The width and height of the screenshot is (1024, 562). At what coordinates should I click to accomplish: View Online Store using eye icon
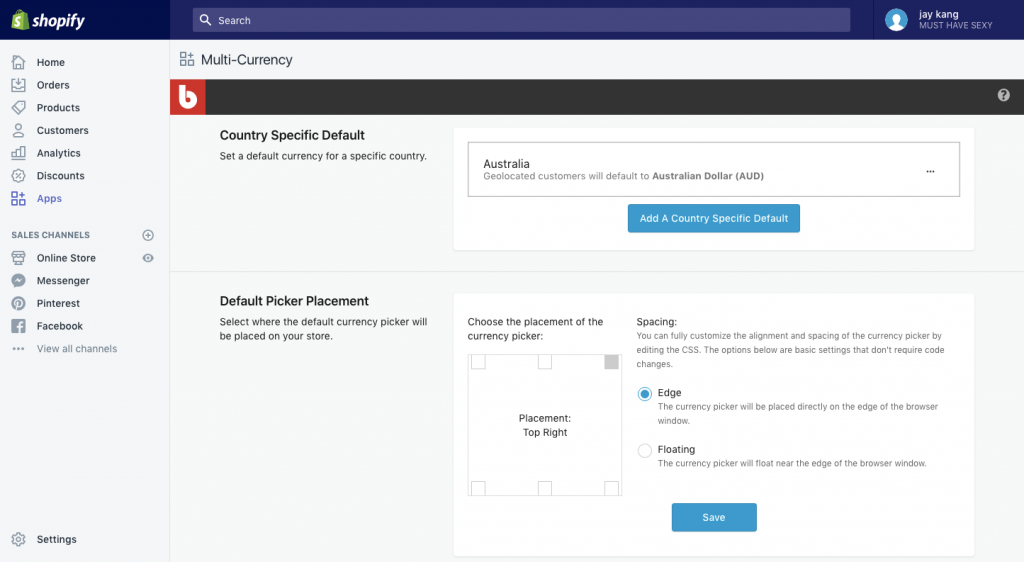[148, 258]
